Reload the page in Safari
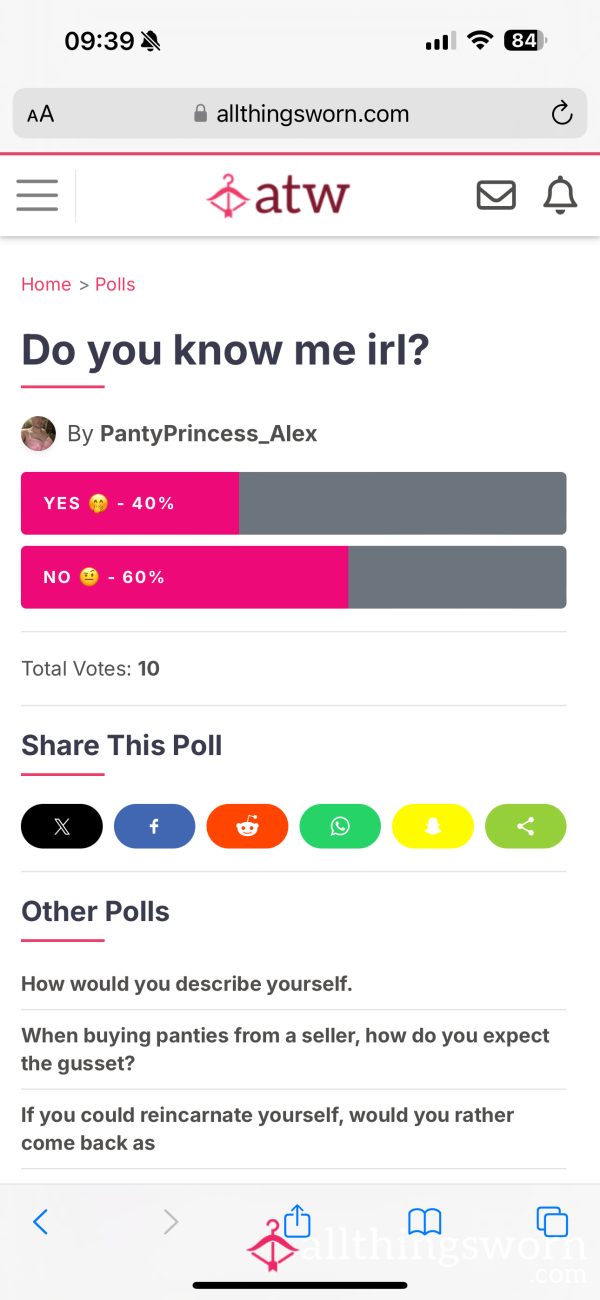This screenshot has width=600, height=1300. [562, 113]
